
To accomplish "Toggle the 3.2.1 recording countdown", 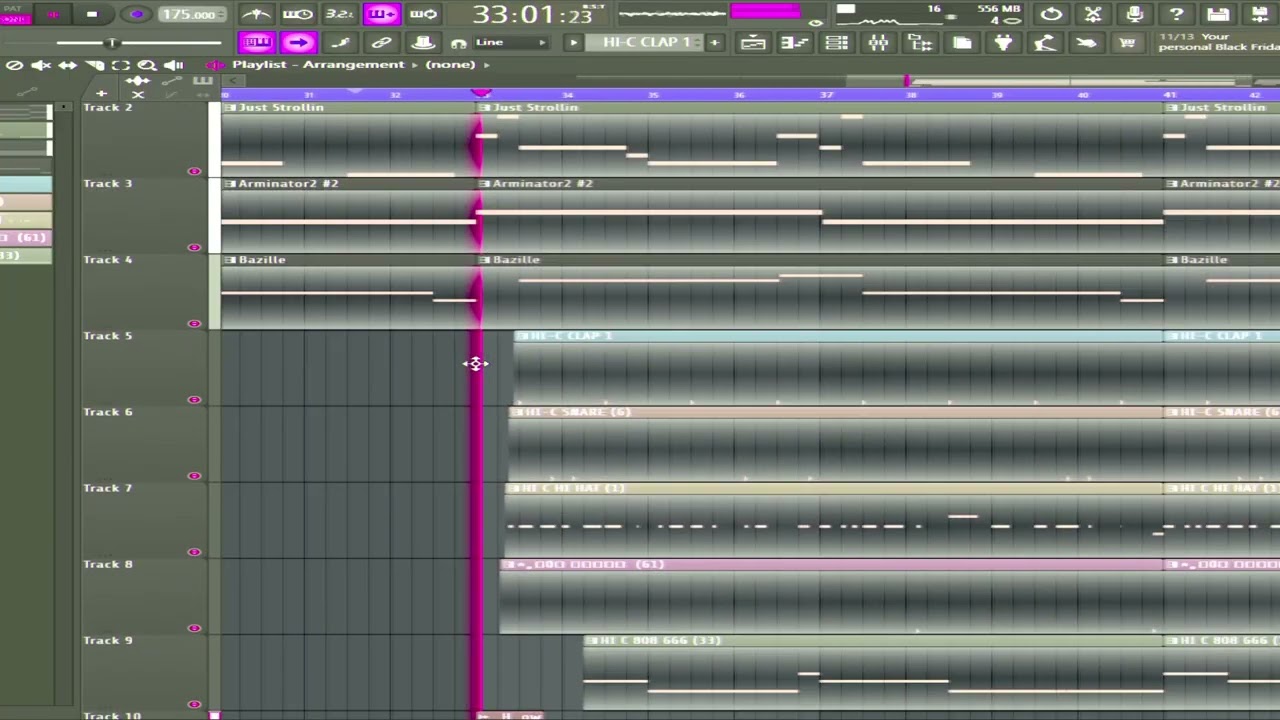I will pyautogui.click(x=339, y=14).
